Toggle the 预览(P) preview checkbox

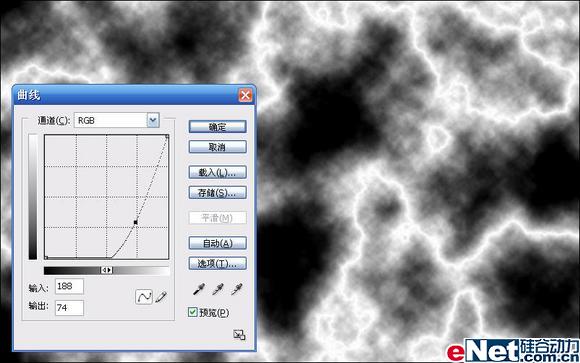tap(192, 312)
